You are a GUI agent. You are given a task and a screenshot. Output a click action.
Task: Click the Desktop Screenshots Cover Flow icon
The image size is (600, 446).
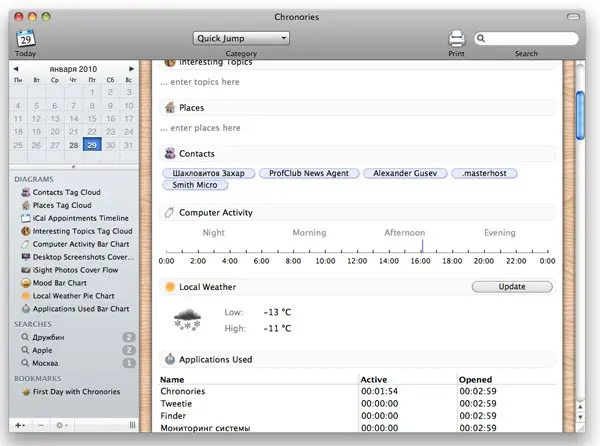[x=26, y=257]
